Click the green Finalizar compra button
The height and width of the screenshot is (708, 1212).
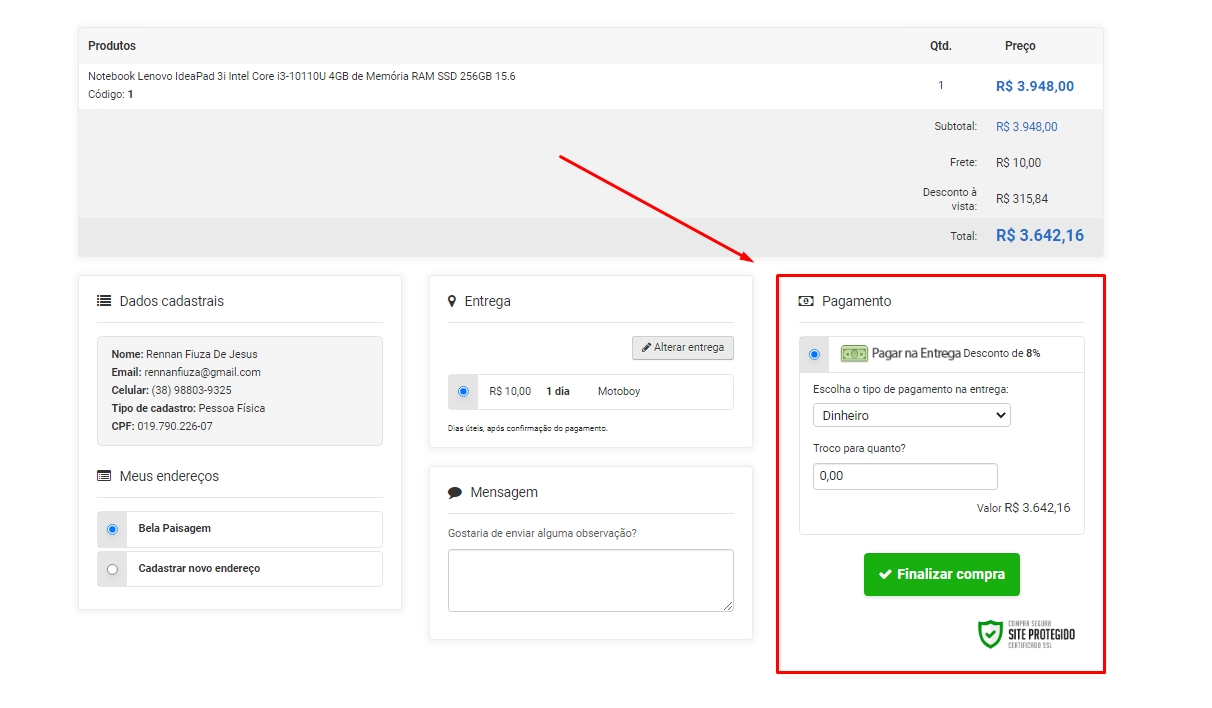942,575
